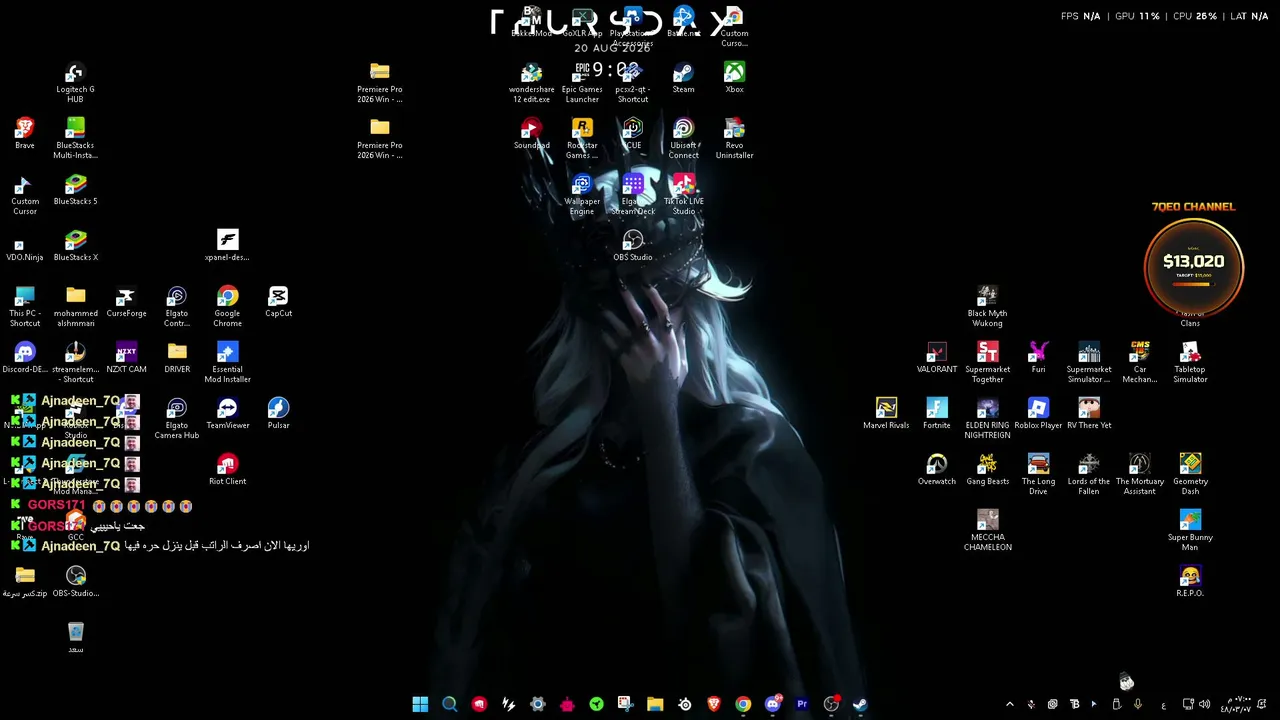Select the BlueStacks 5 desktop icon

(75, 190)
